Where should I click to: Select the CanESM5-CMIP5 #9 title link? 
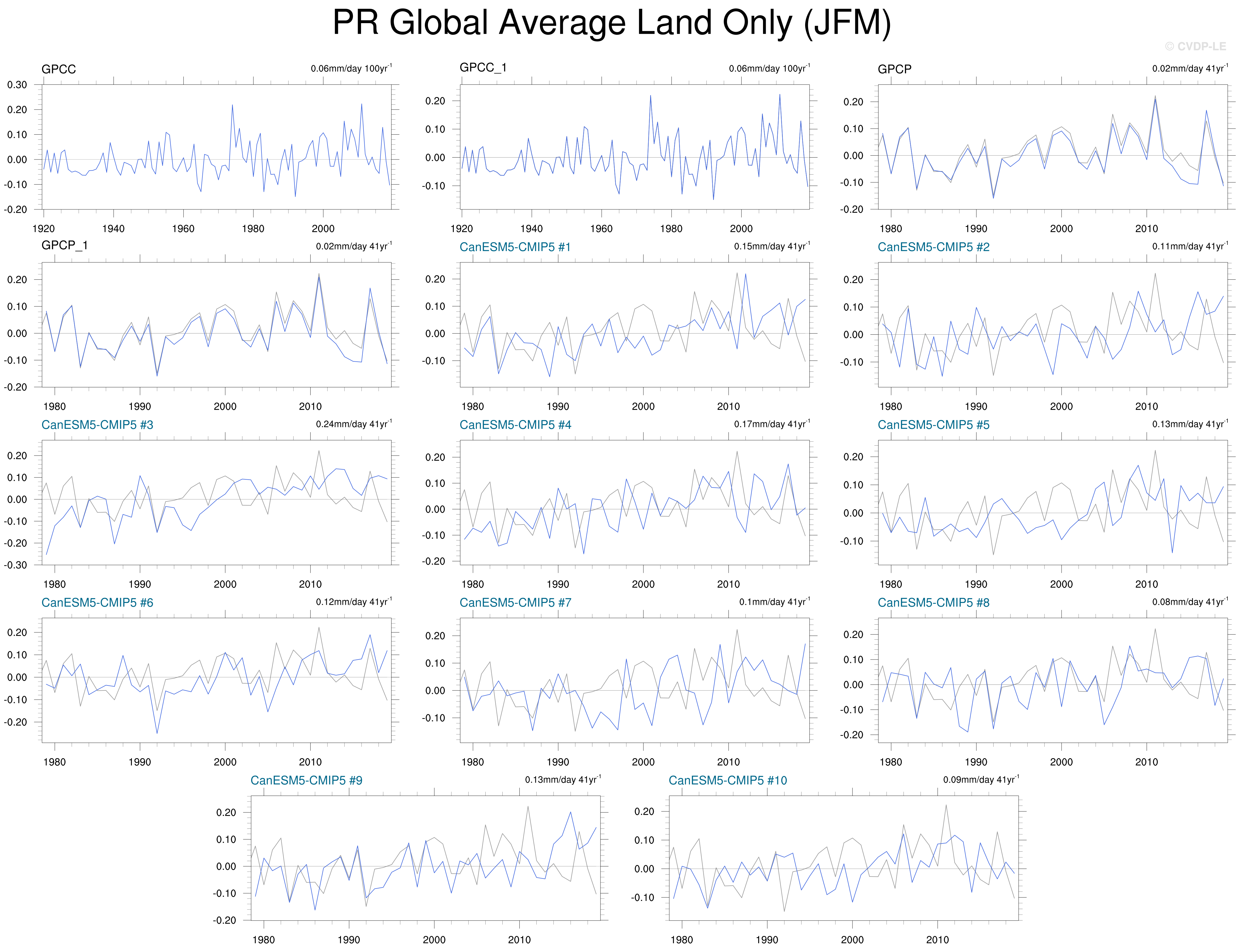pyautogui.click(x=306, y=780)
